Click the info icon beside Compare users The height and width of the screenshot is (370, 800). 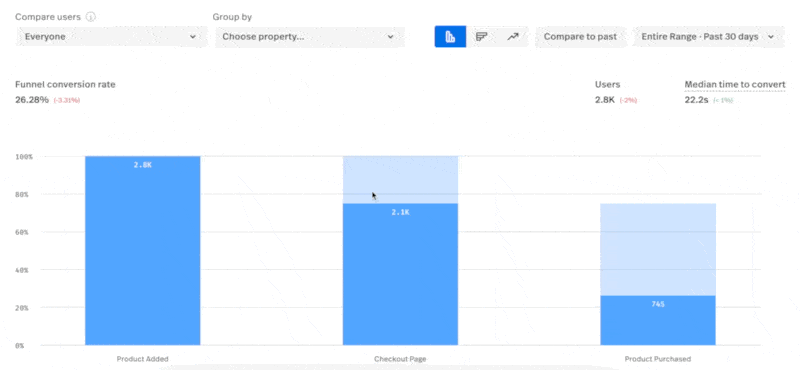[90, 17]
